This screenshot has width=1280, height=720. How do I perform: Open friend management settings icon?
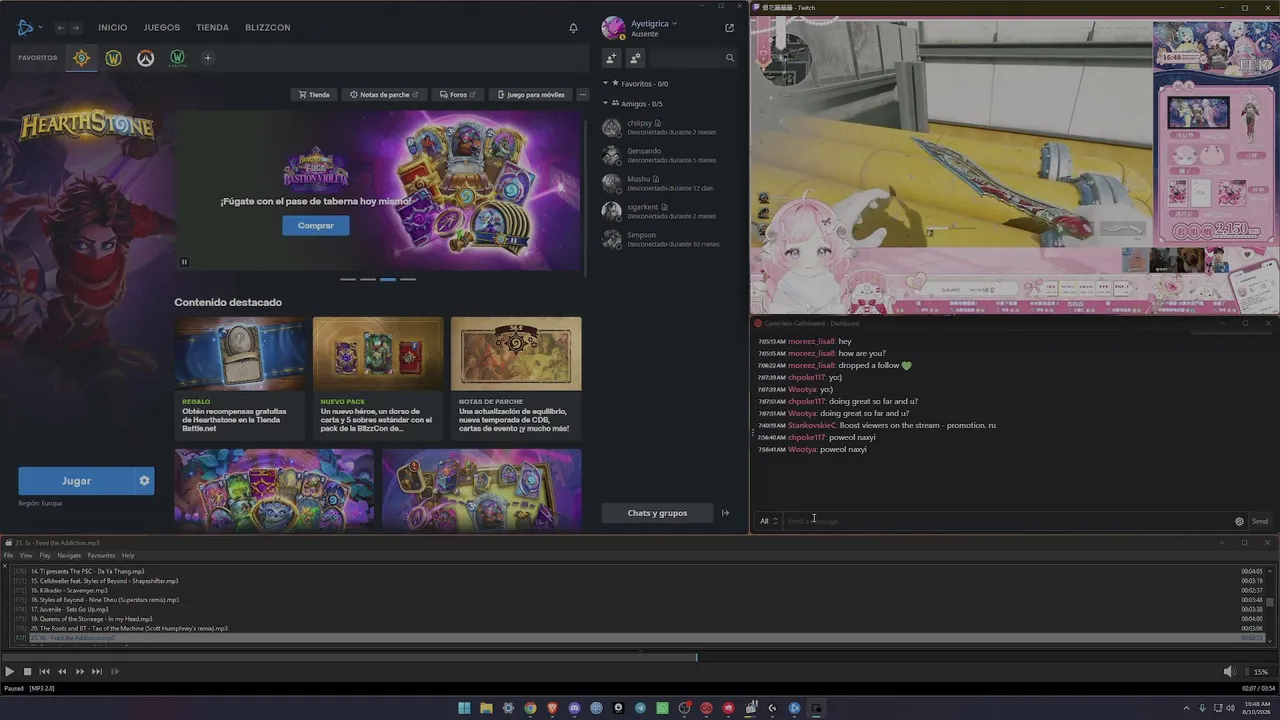[x=635, y=58]
